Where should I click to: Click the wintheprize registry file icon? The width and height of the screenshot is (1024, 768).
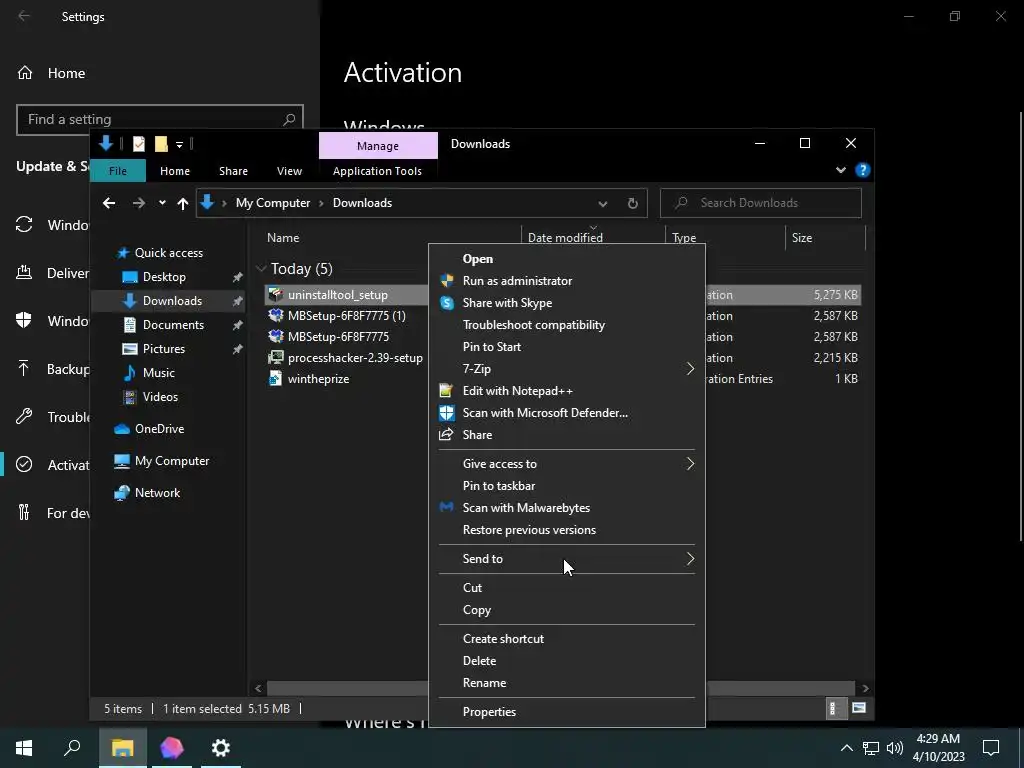276,379
